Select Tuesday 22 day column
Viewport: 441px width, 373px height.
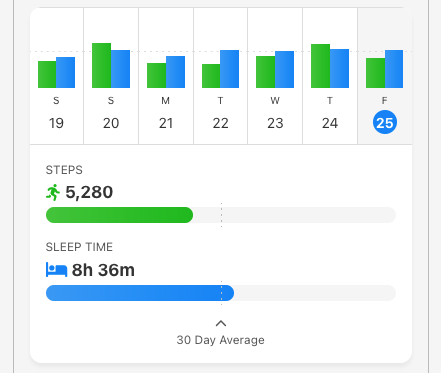(x=220, y=76)
